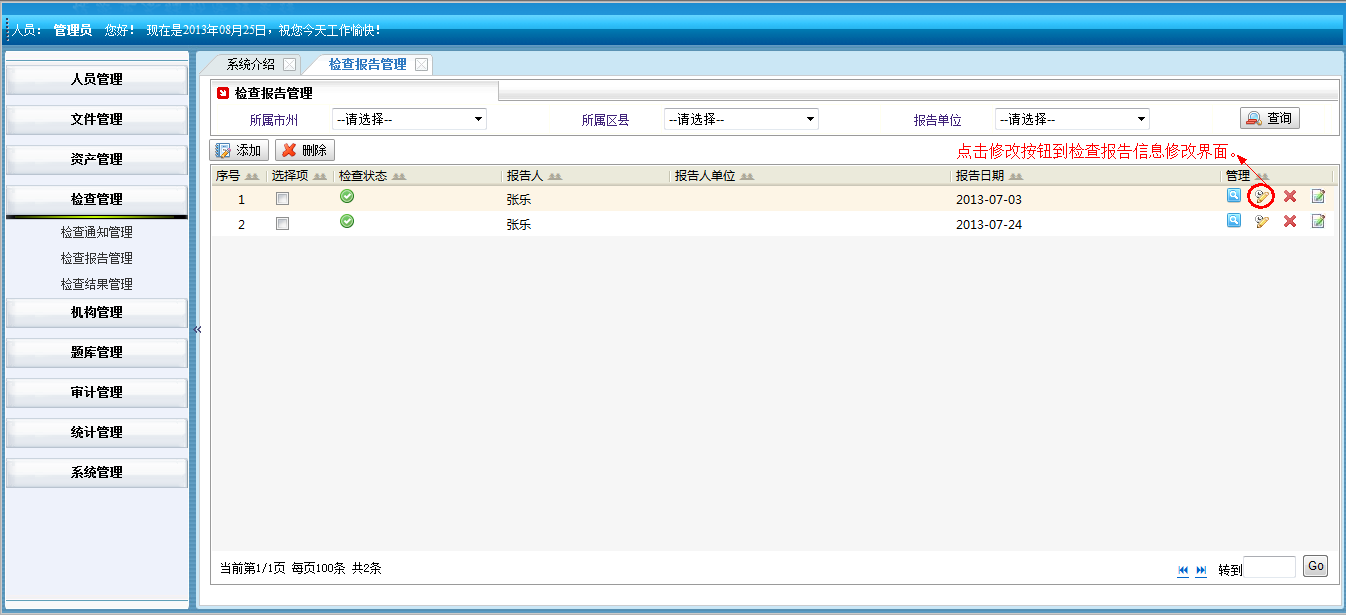Expand the 文件管理 menu
The image size is (1346, 615).
pos(97,120)
